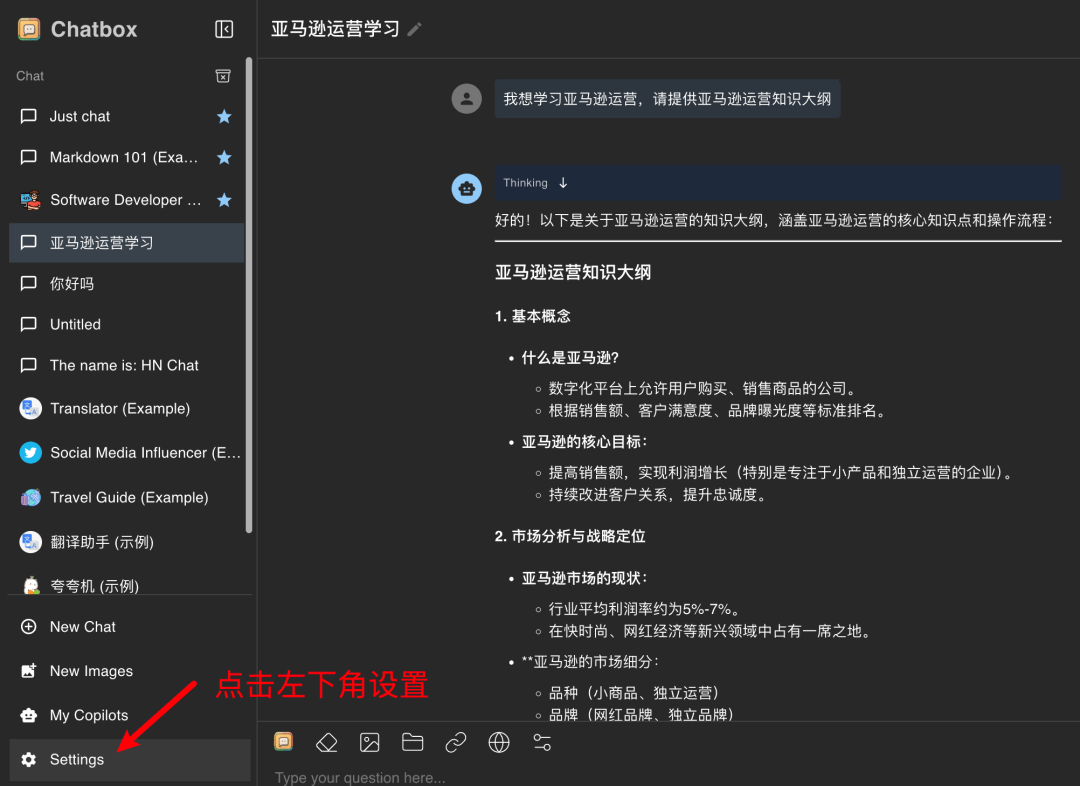
Task: Open Settings in the sidebar
Action: tap(129, 759)
